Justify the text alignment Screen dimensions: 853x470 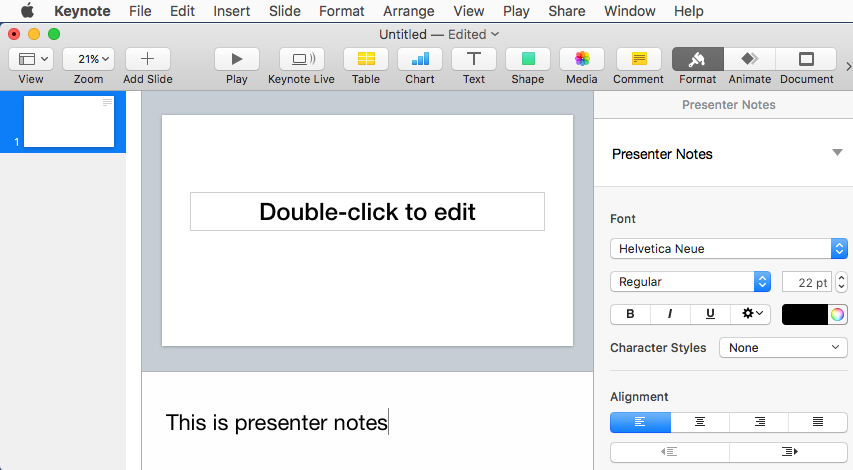coord(818,422)
